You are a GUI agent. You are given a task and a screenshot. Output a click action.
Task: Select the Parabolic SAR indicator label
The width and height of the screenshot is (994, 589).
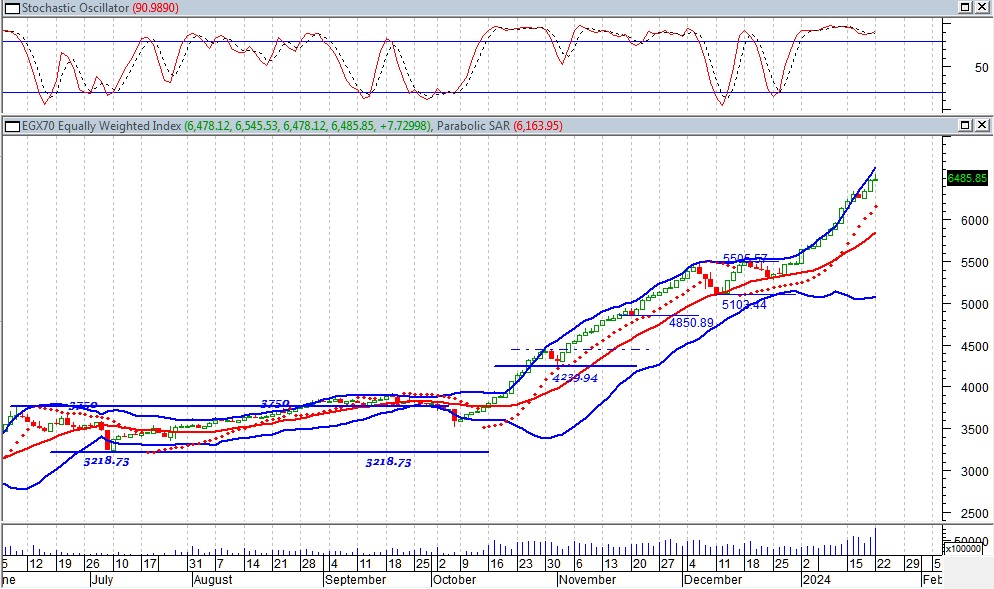[x=473, y=126]
